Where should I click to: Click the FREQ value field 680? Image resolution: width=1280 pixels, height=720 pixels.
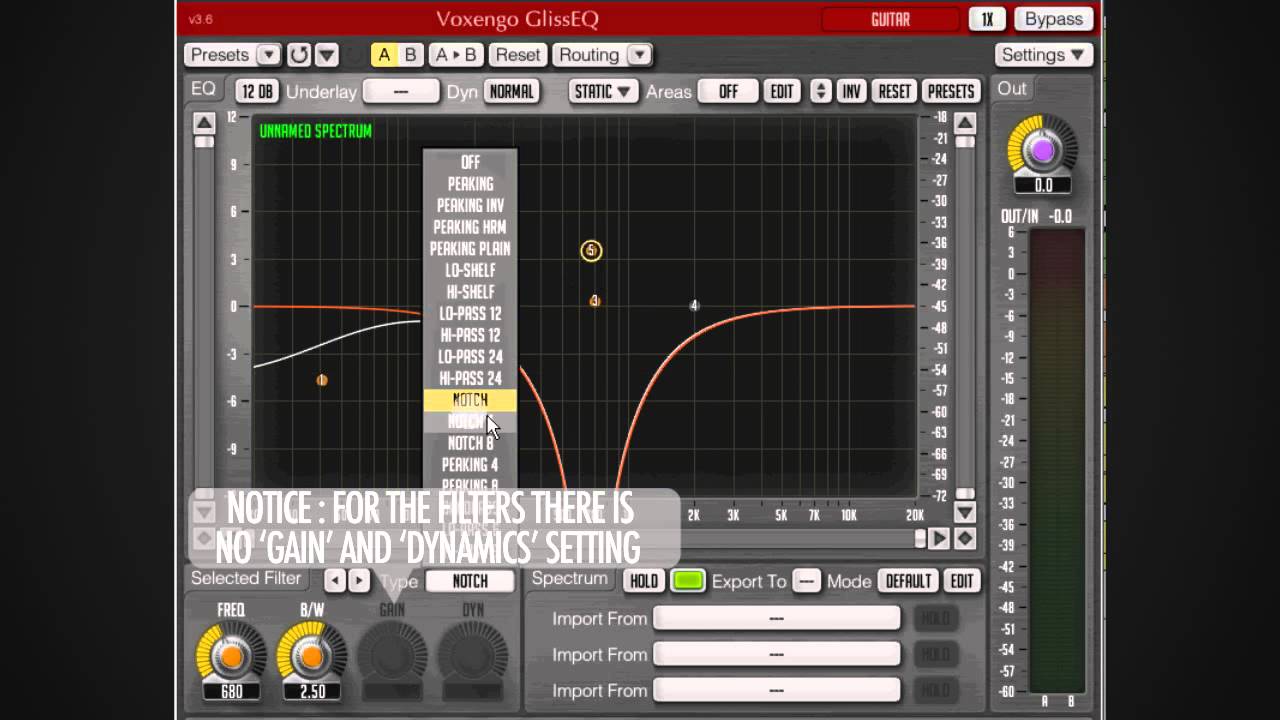point(231,691)
